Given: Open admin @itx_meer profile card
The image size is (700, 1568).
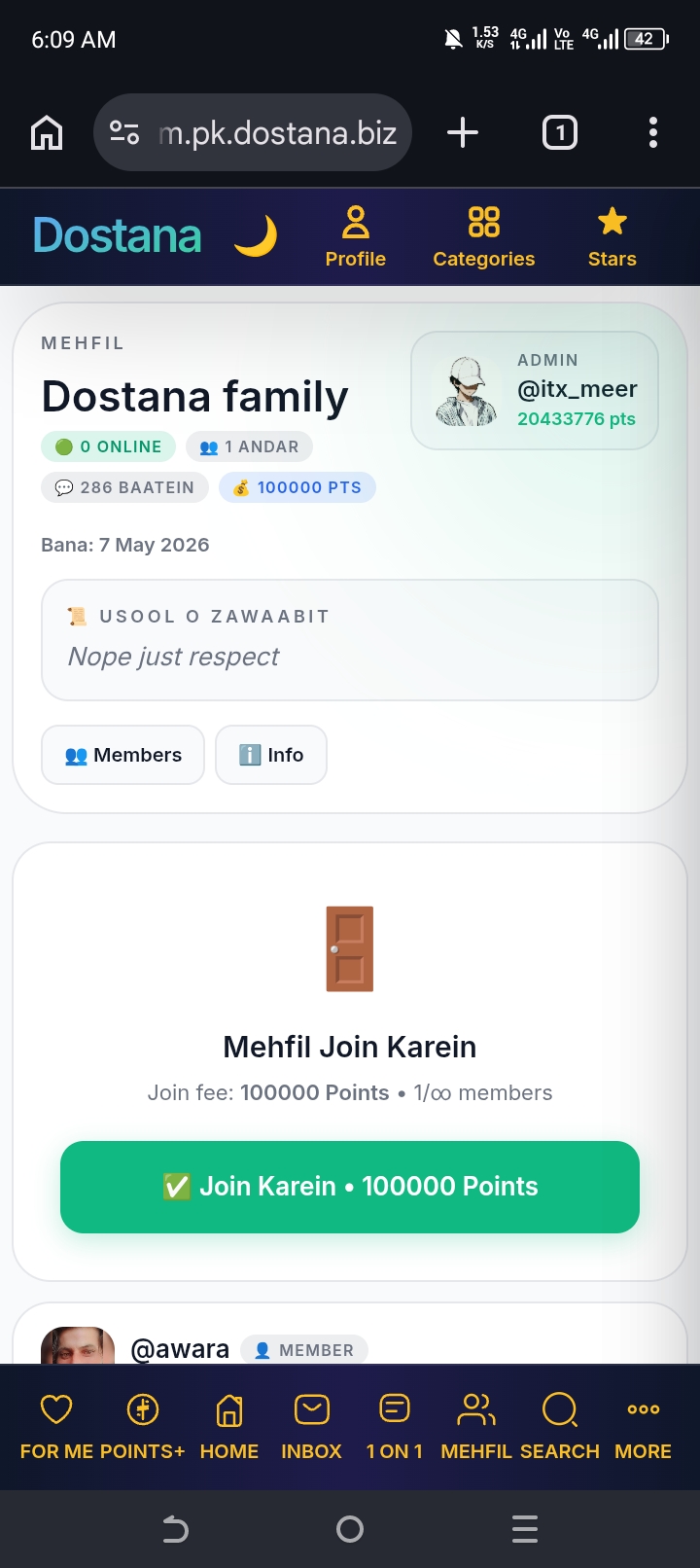Looking at the screenshot, I should coord(535,390).
